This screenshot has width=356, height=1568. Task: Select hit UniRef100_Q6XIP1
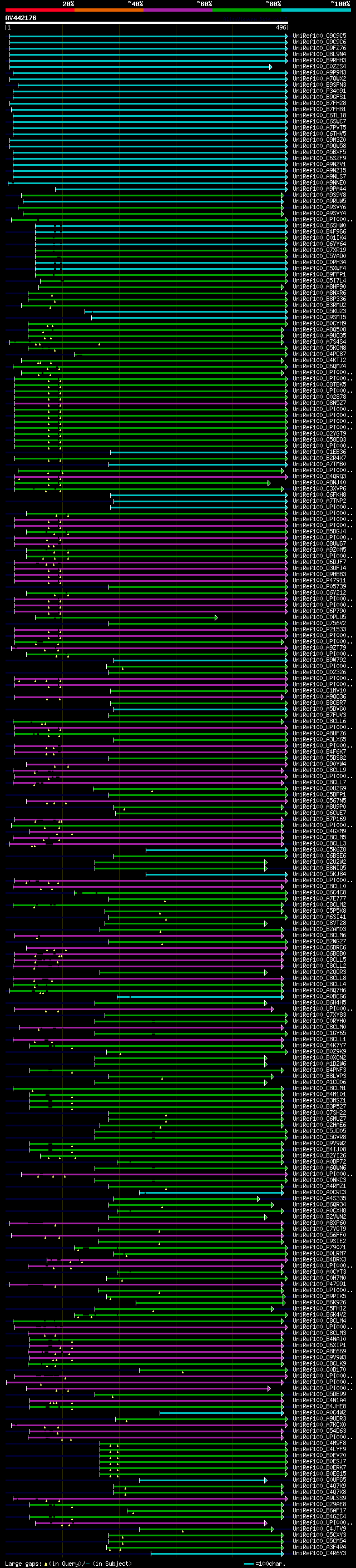[x=319, y=1344]
